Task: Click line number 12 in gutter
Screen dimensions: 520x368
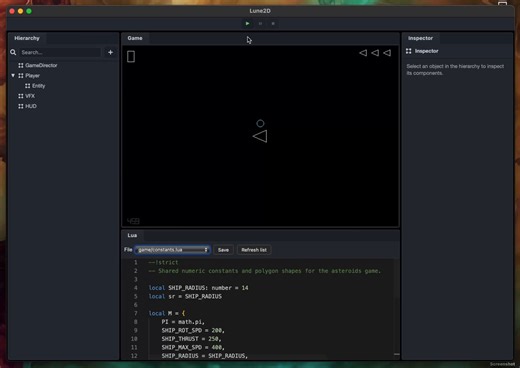Action: tap(134, 356)
